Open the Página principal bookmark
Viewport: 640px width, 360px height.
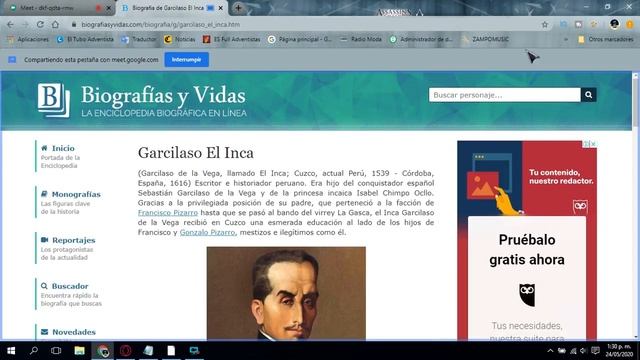[x=300, y=39]
